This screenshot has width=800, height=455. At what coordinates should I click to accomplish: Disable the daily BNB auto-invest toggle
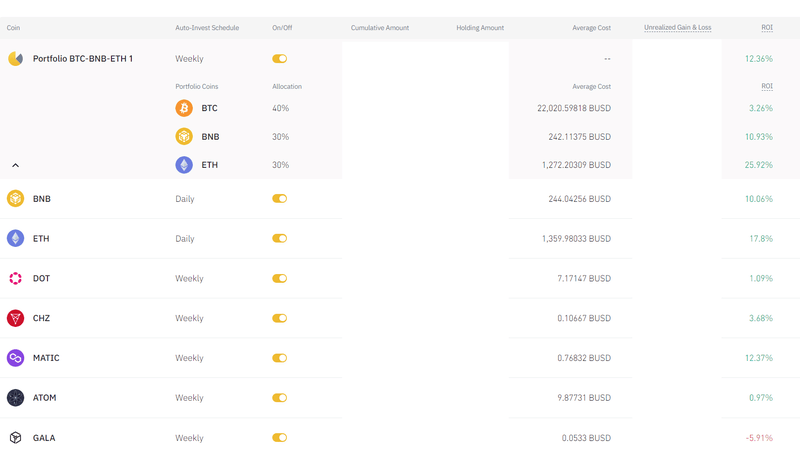click(279, 199)
